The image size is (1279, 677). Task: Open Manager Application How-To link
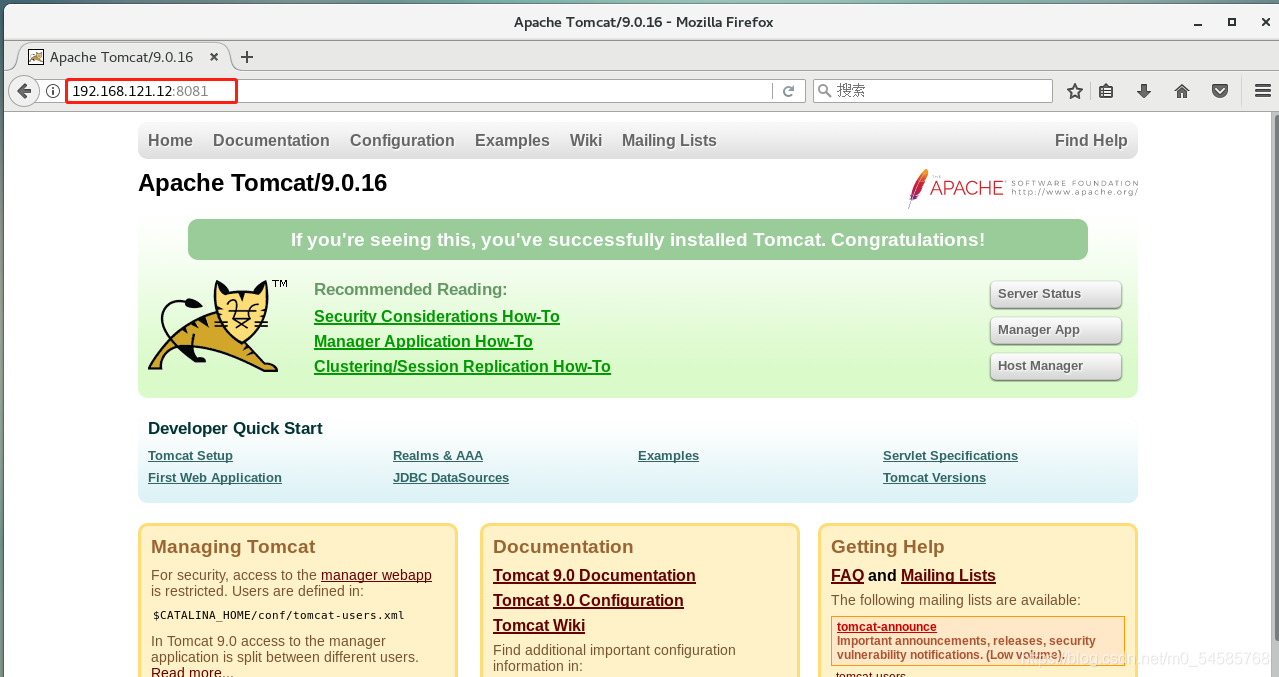(423, 342)
